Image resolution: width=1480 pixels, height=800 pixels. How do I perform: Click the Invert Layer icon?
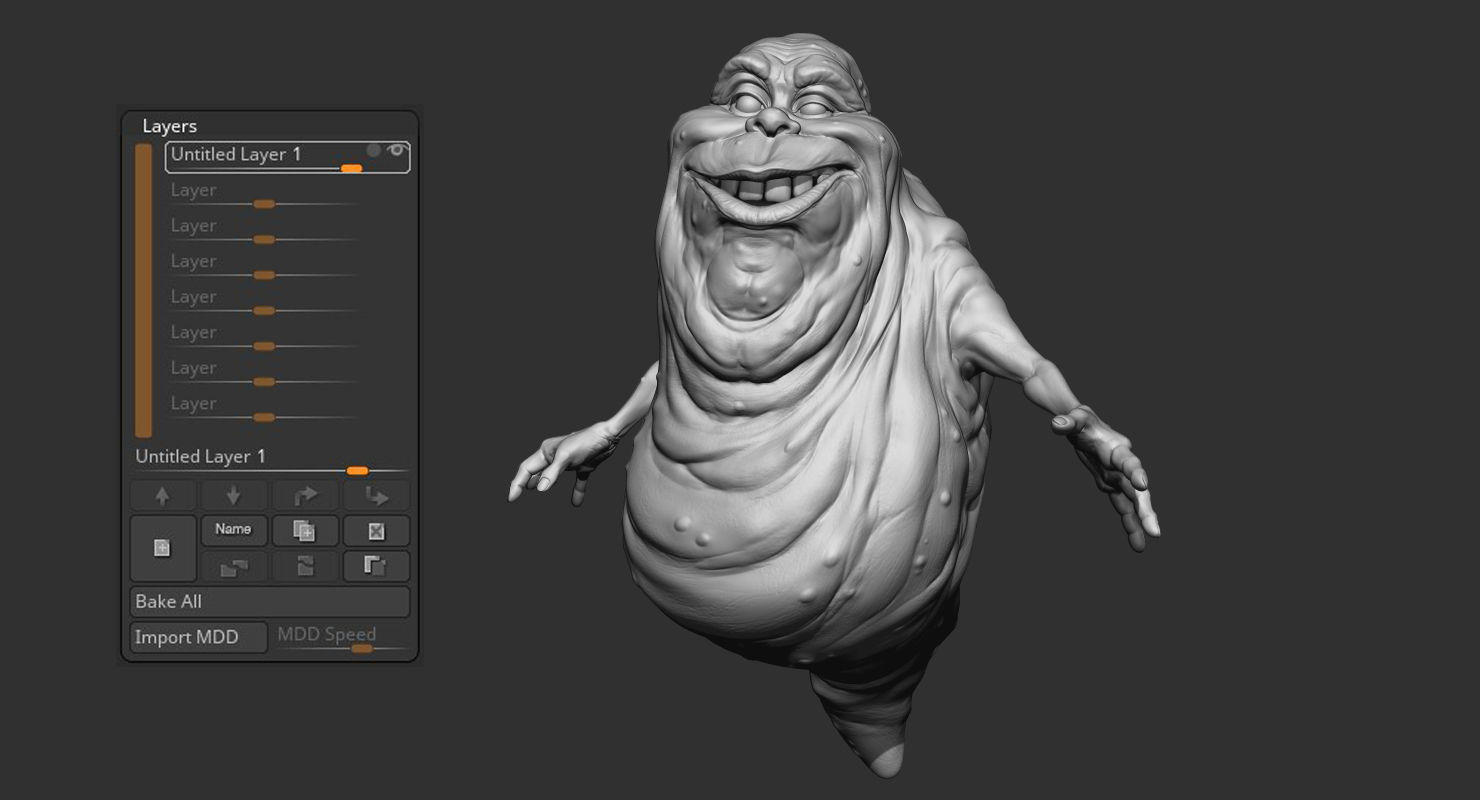(305, 566)
